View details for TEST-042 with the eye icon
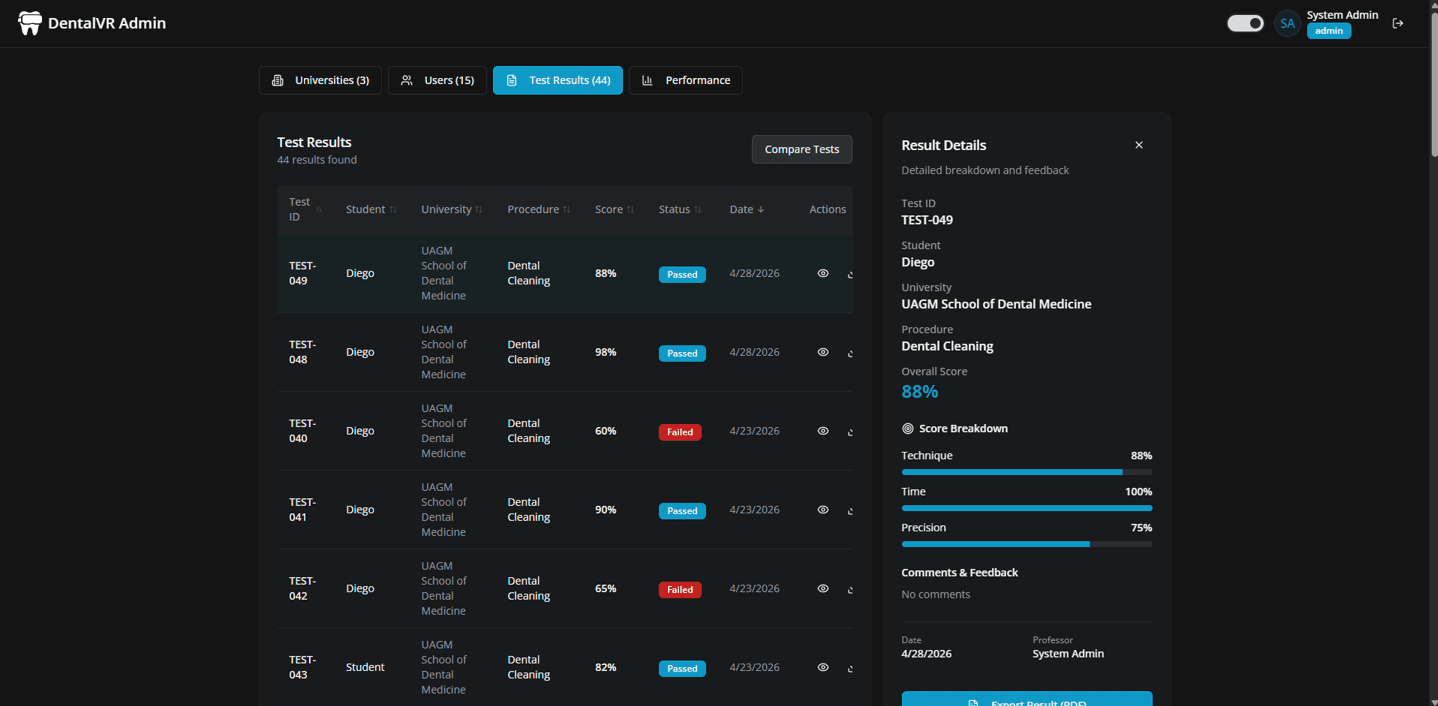Image resolution: width=1438 pixels, height=706 pixels. [823, 589]
